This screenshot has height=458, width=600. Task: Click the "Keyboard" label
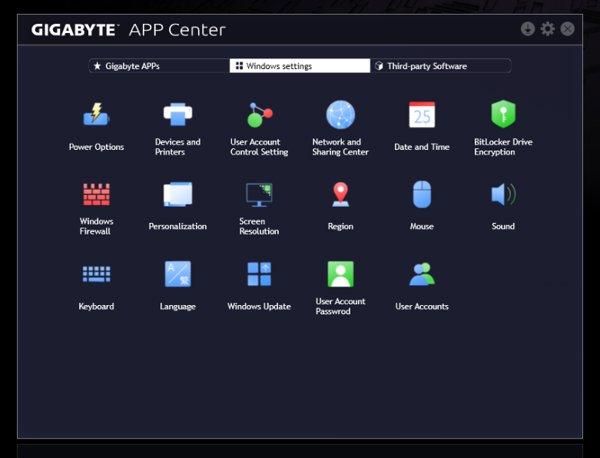coord(96,306)
